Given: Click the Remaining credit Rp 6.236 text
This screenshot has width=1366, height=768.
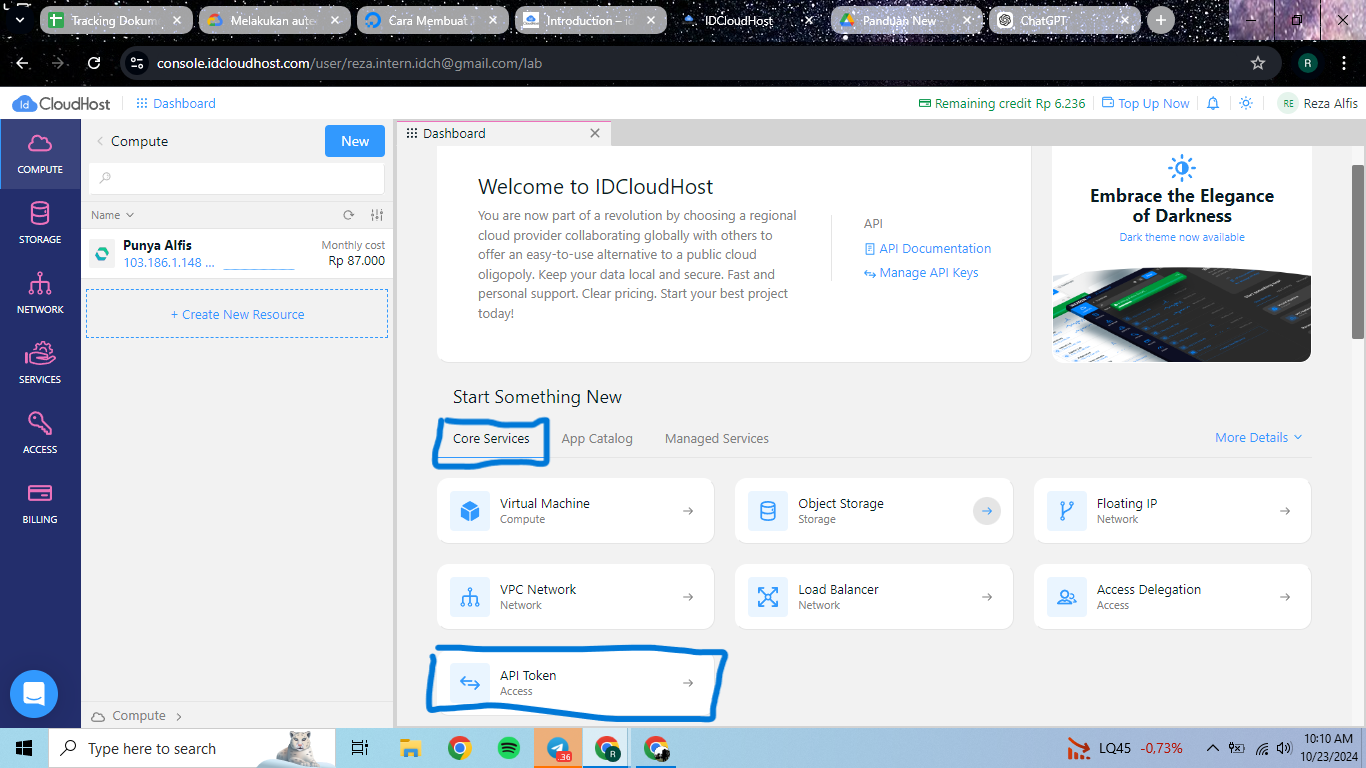Looking at the screenshot, I should [x=1002, y=103].
